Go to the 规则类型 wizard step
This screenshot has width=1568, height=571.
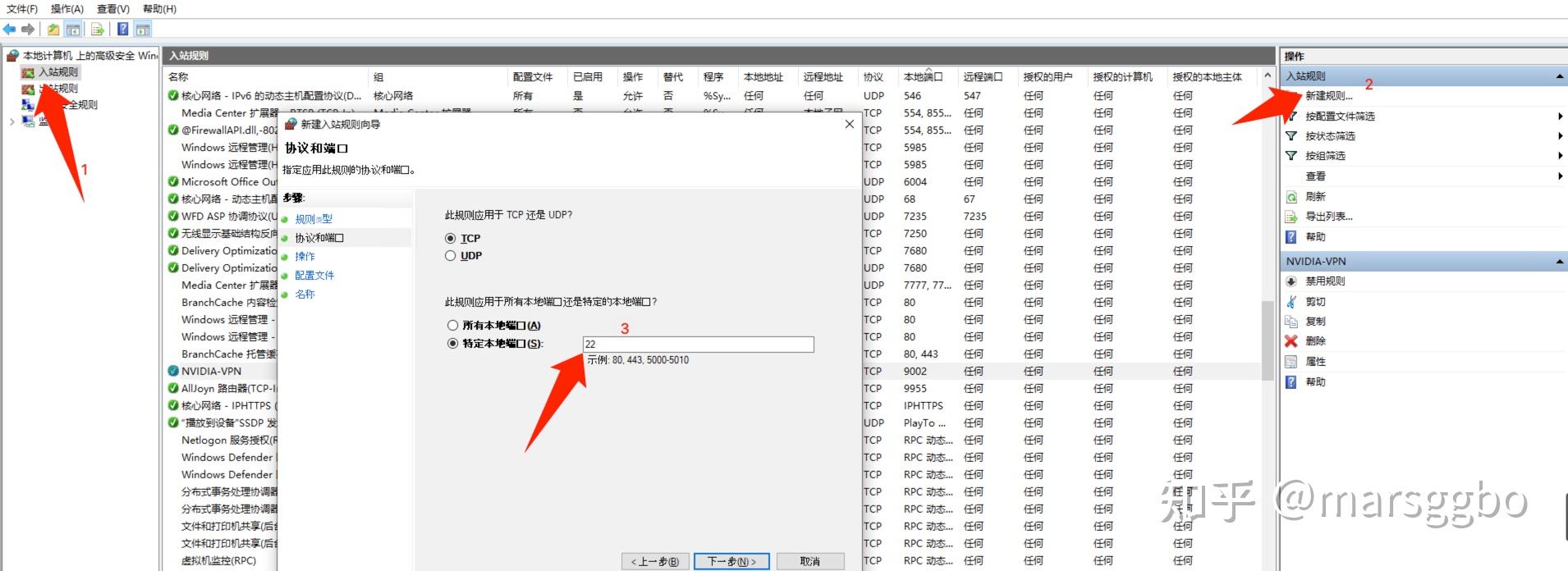point(314,219)
